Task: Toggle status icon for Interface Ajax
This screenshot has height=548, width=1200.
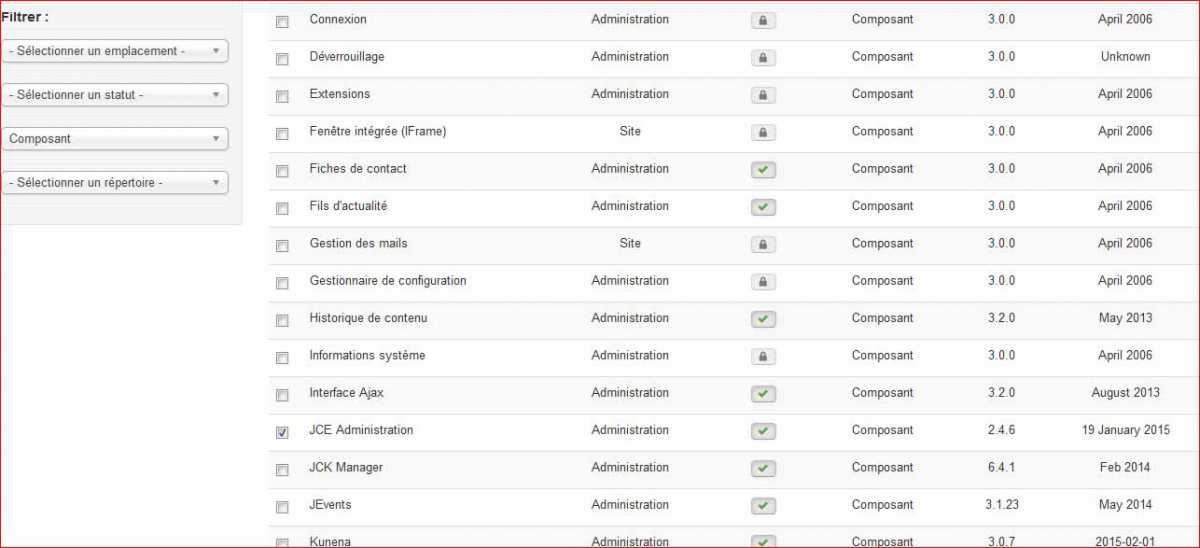Action: (x=763, y=394)
